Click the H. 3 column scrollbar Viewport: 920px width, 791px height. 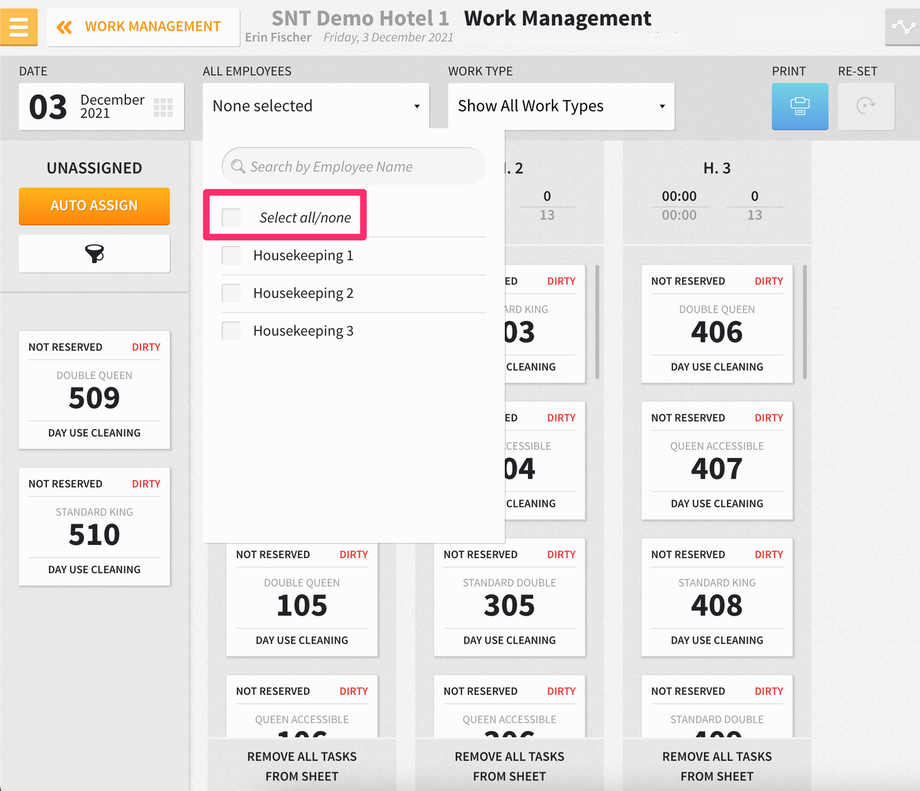[804, 322]
